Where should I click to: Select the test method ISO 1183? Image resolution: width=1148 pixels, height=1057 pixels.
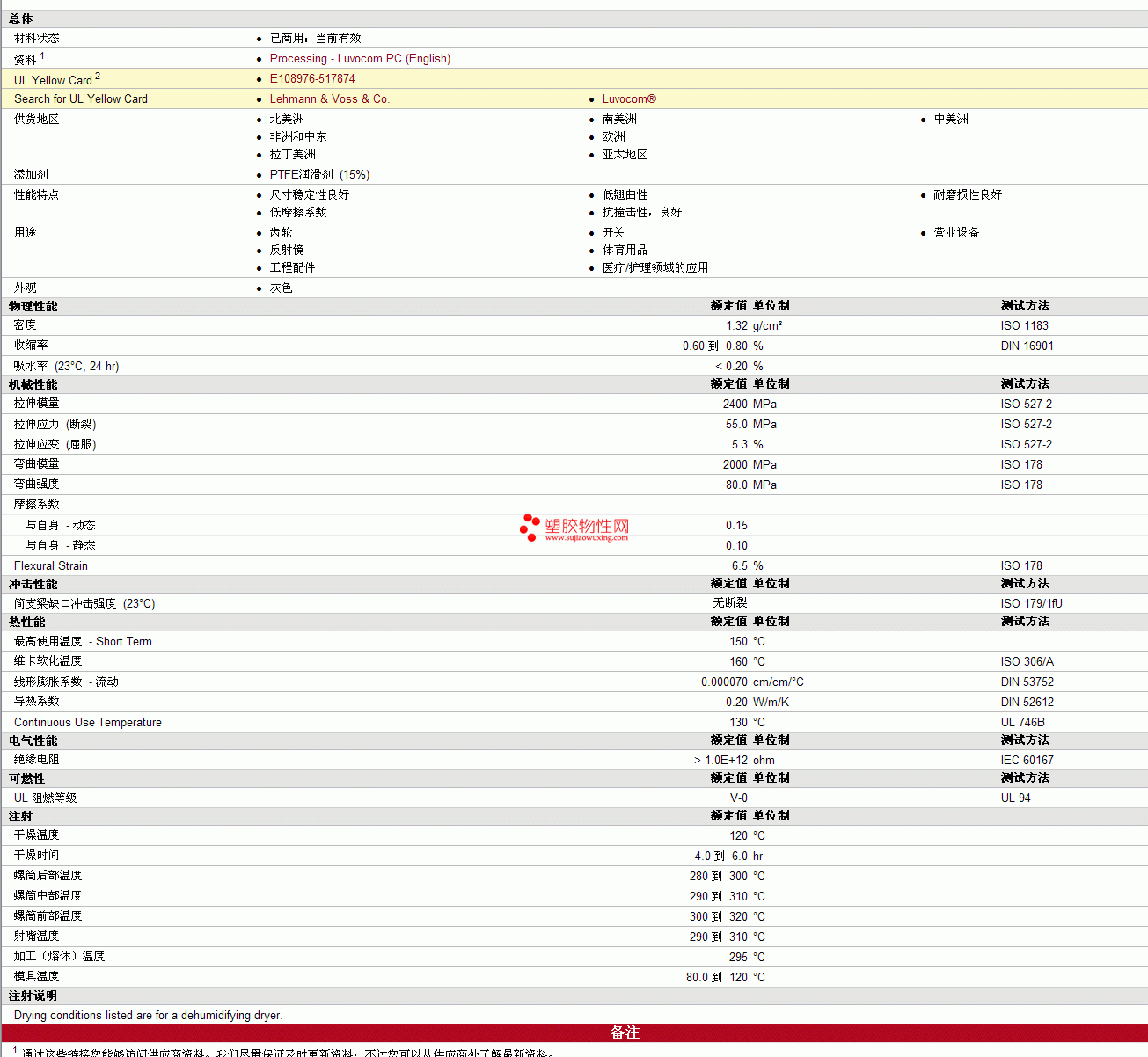(x=1025, y=325)
